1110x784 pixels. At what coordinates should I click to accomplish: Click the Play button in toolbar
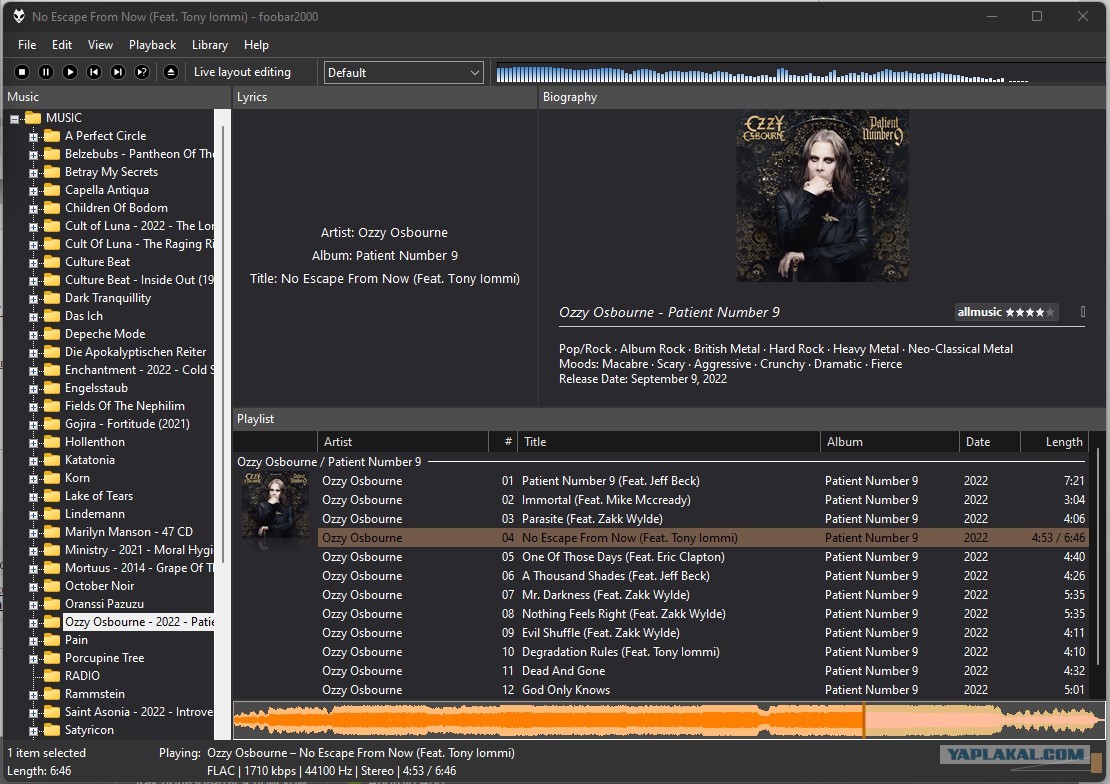pyautogui.click(x=70, y=72)
